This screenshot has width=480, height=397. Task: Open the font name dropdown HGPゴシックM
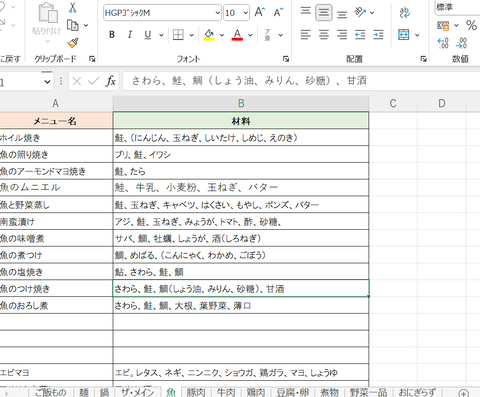pos(217,13)
